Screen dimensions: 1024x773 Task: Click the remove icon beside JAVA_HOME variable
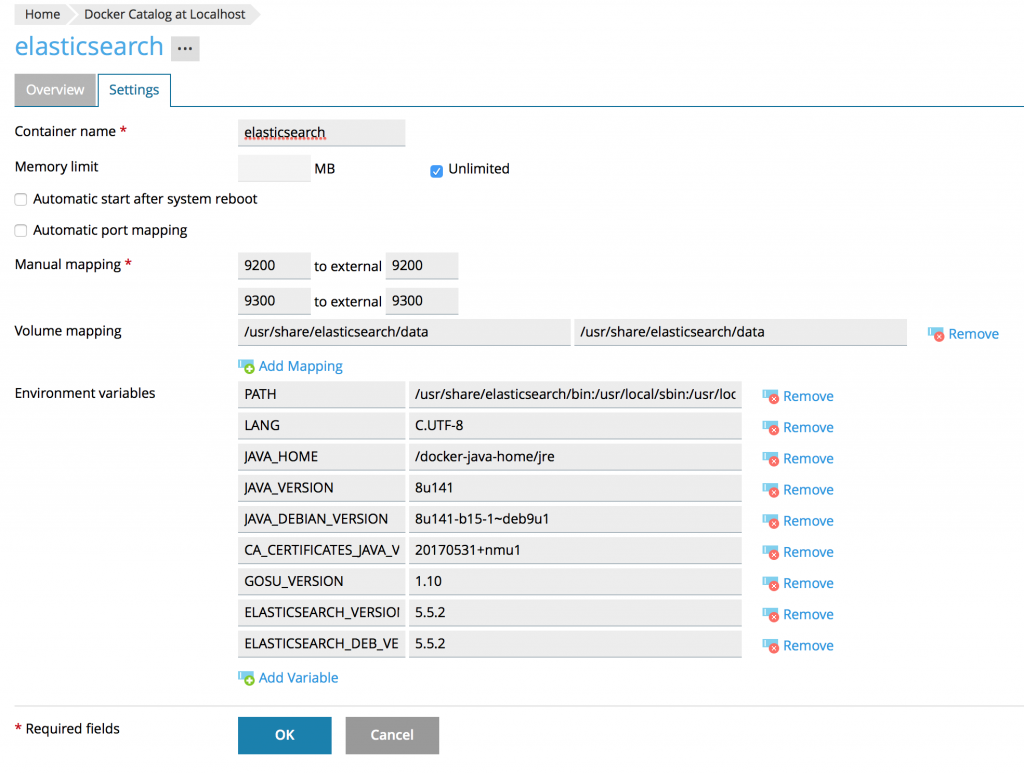pyautogui.click(x=771, y=459)
